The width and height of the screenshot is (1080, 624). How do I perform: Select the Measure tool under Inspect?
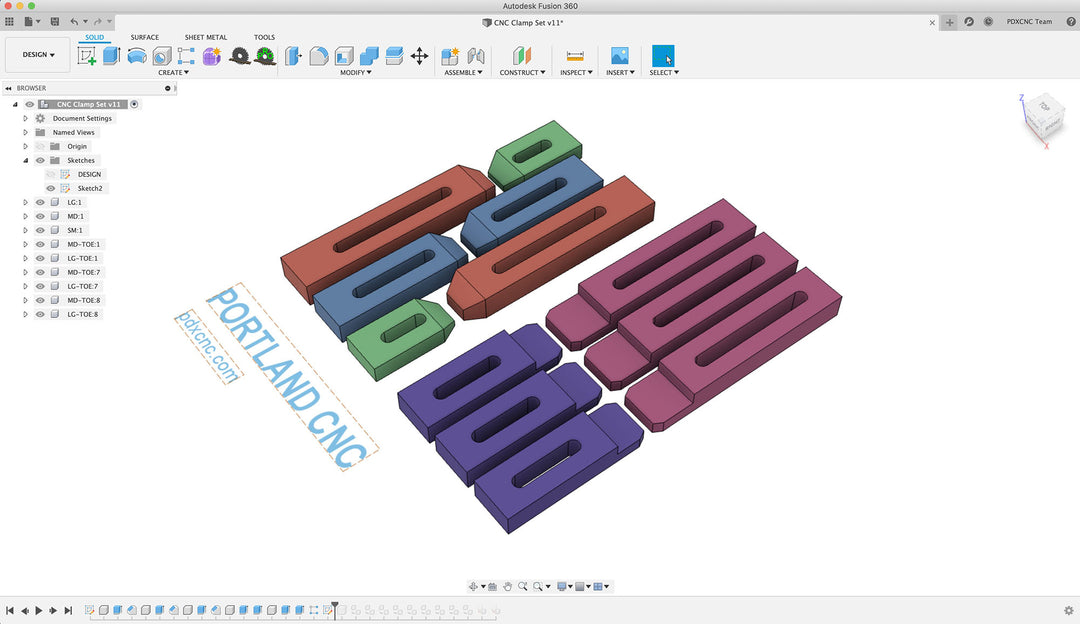575,56
